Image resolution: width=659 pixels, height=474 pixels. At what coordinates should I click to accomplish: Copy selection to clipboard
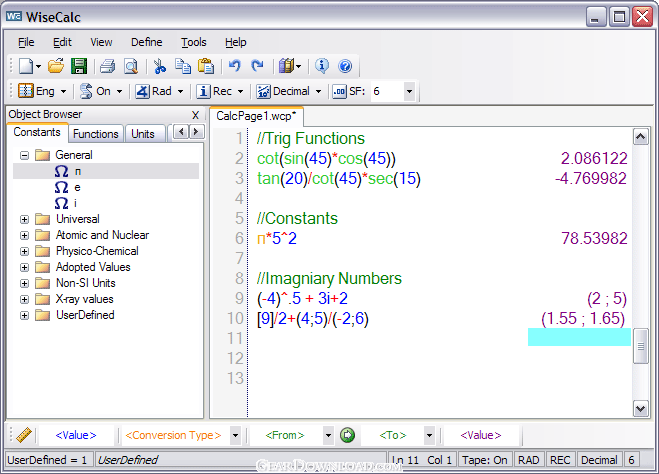183,66
